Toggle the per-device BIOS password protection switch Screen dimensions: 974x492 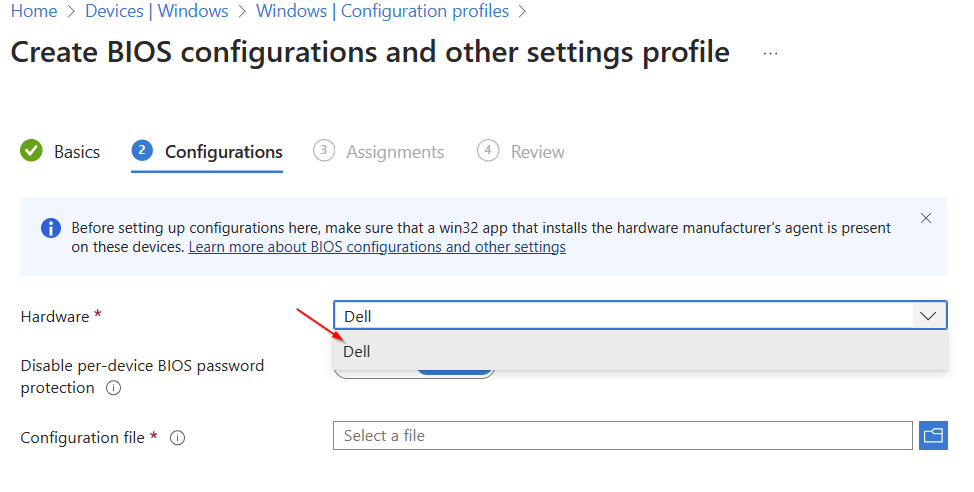pos(455,373)
